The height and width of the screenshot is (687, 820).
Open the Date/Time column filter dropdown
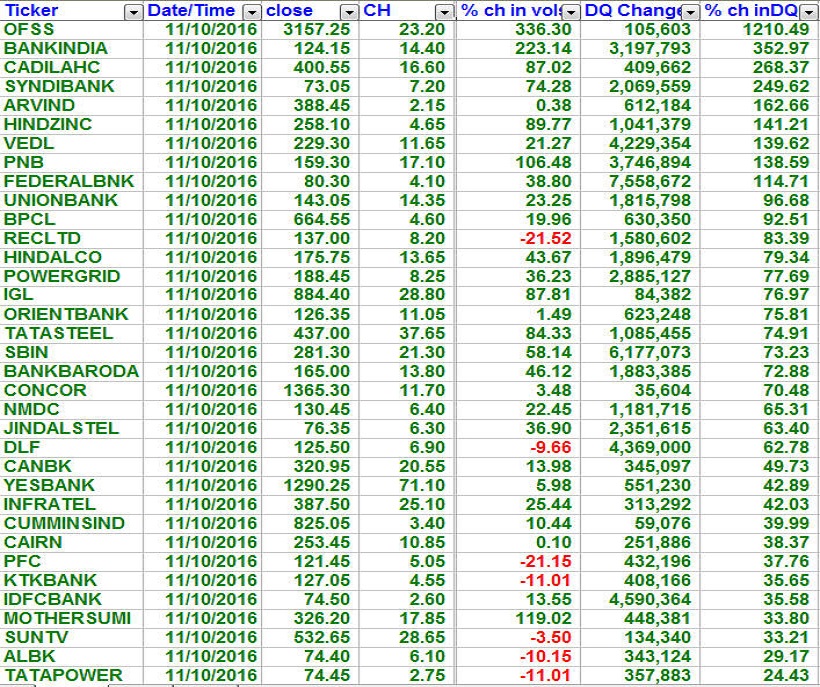[x=252, y=12]
